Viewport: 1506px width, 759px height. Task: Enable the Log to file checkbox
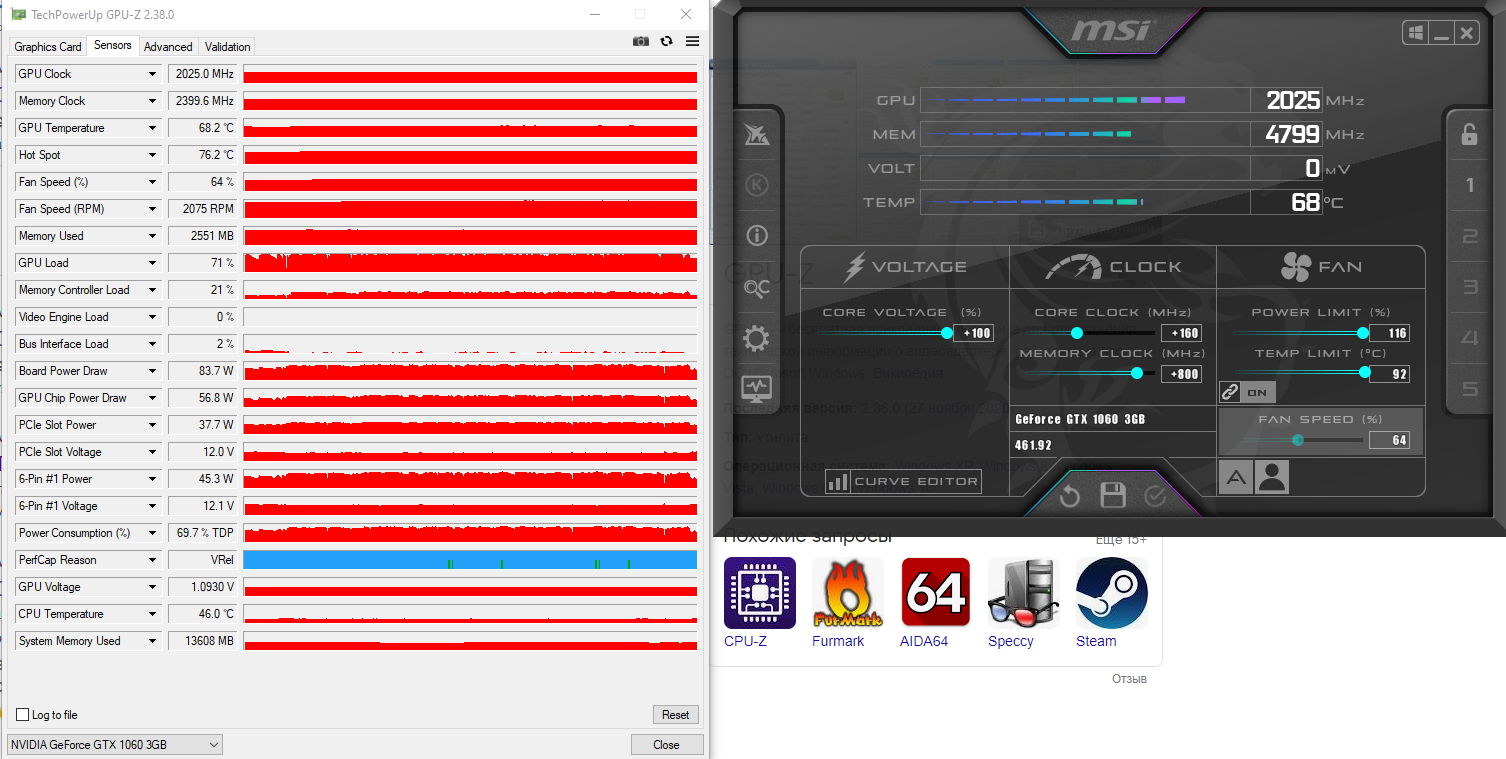[23, 715]
